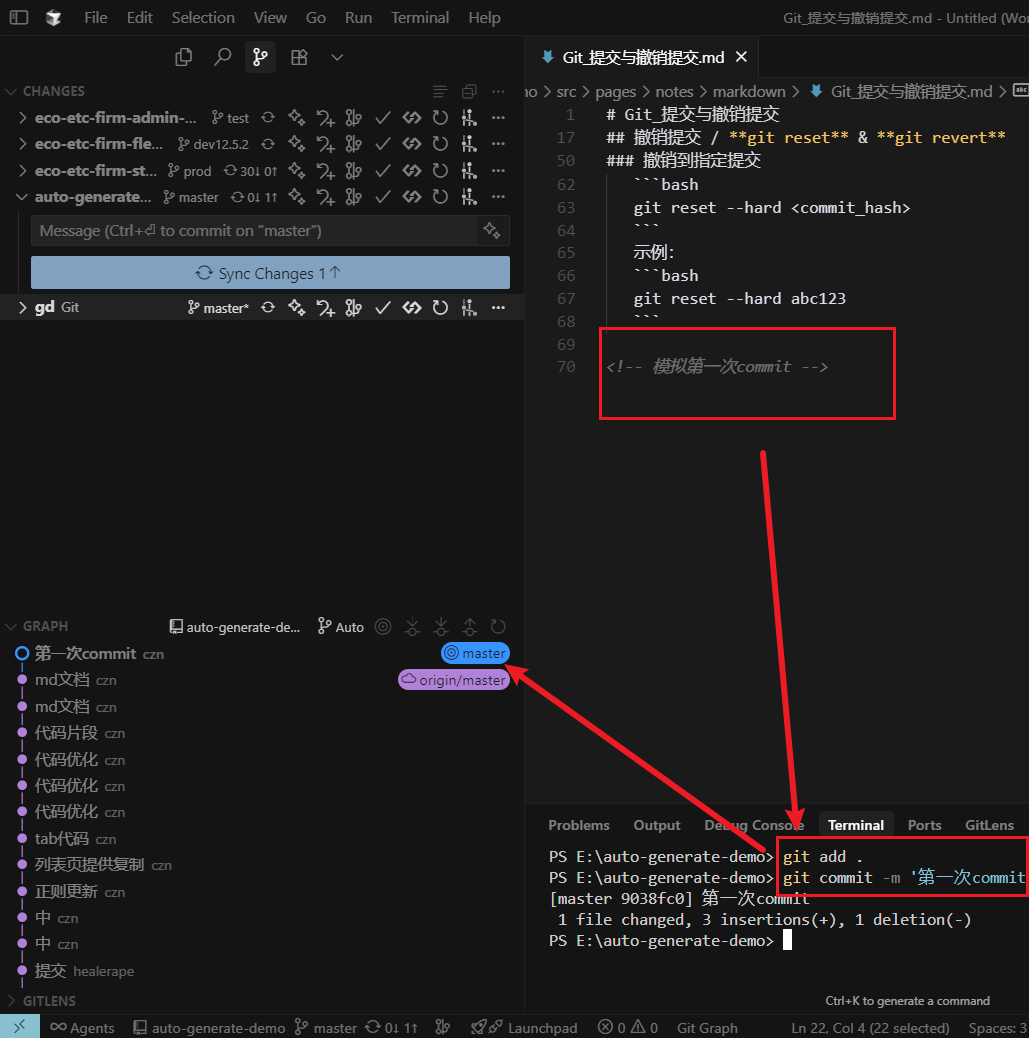Refresh the Graph panel
1029x1038 pixels.
click(x=498, y=627)
